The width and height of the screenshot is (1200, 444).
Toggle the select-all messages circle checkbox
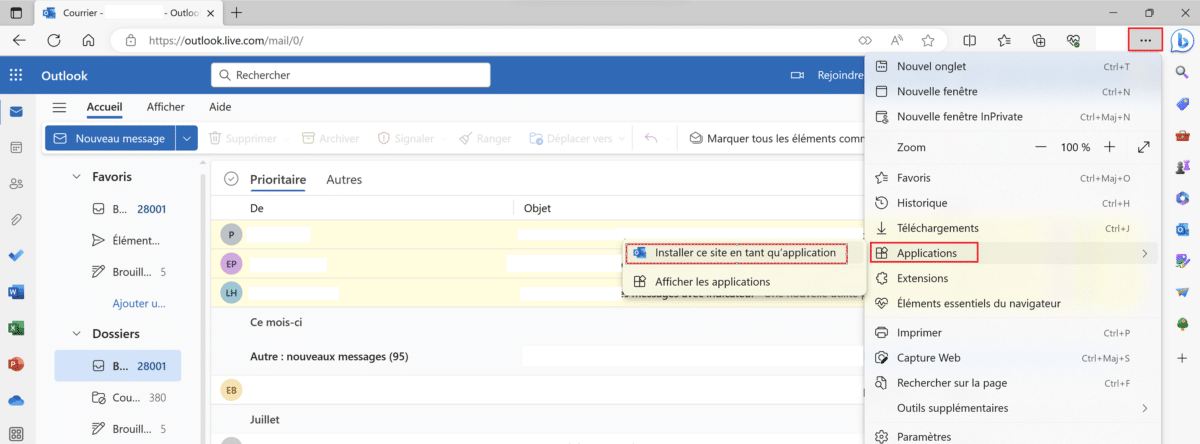click(x=231, y=179)
